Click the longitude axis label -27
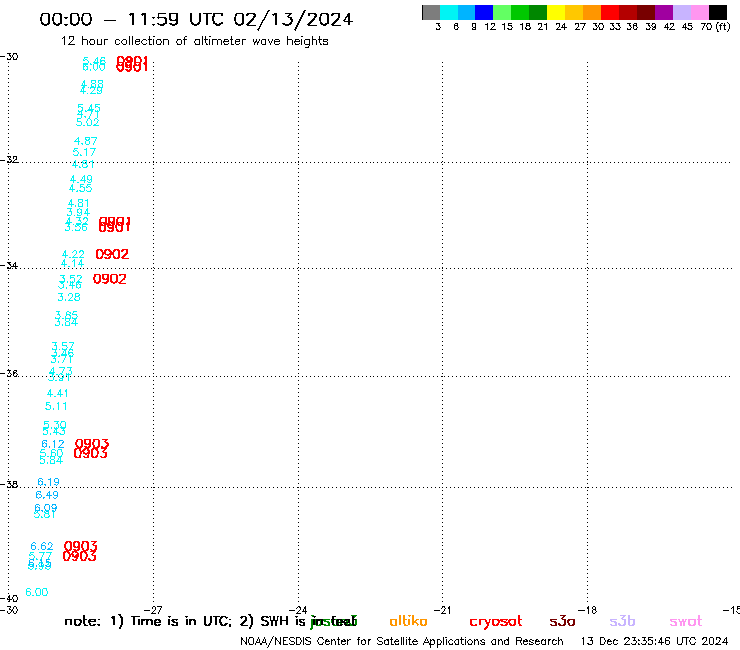The height and width of the screenshot is (650, 740). point(153,610)
